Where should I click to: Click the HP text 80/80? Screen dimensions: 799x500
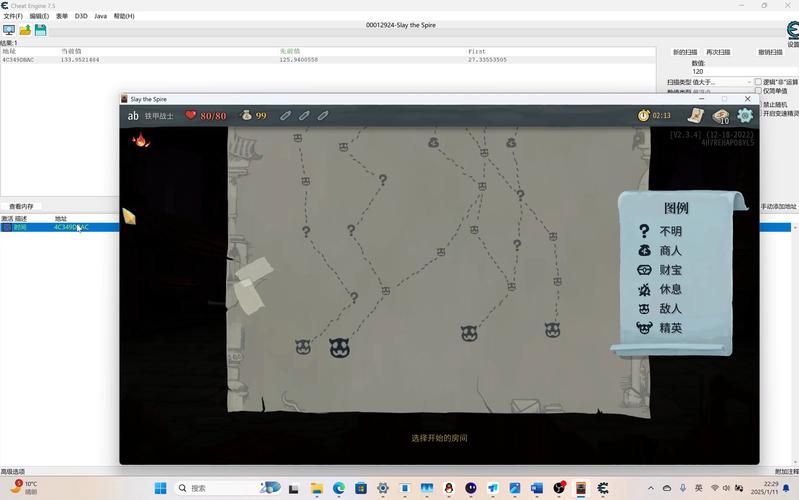tap(213, 116)
